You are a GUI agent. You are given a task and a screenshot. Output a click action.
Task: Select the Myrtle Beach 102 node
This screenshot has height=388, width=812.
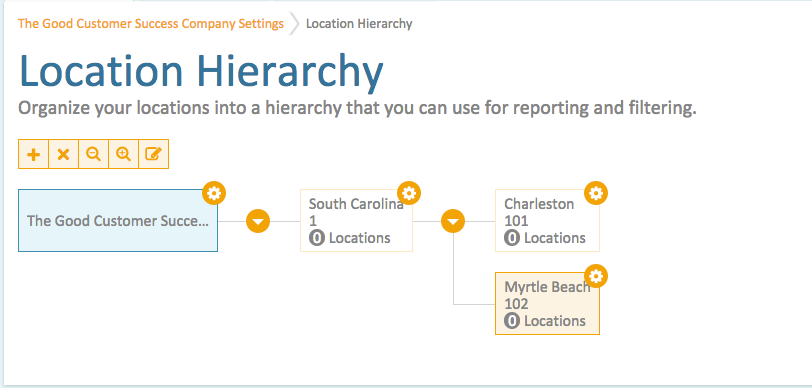coord(547,304)
